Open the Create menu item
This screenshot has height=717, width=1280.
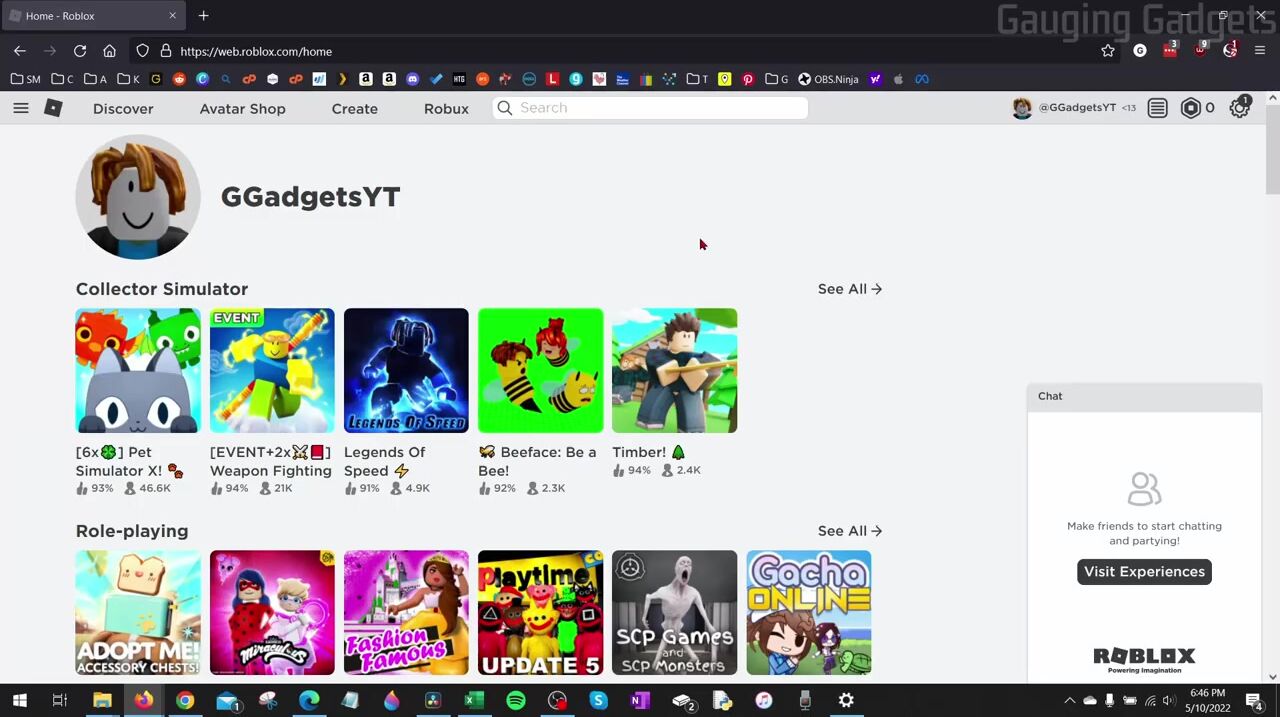354,108
